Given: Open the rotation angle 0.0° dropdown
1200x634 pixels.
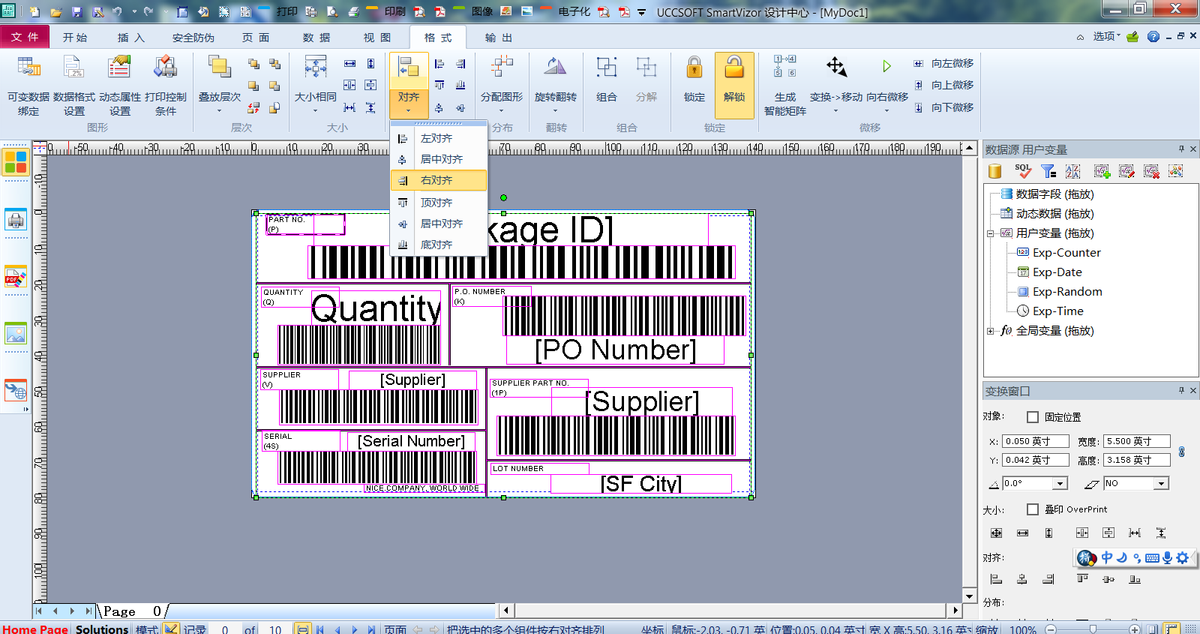Looking at the screenshot, I should tap(1061, 484).
